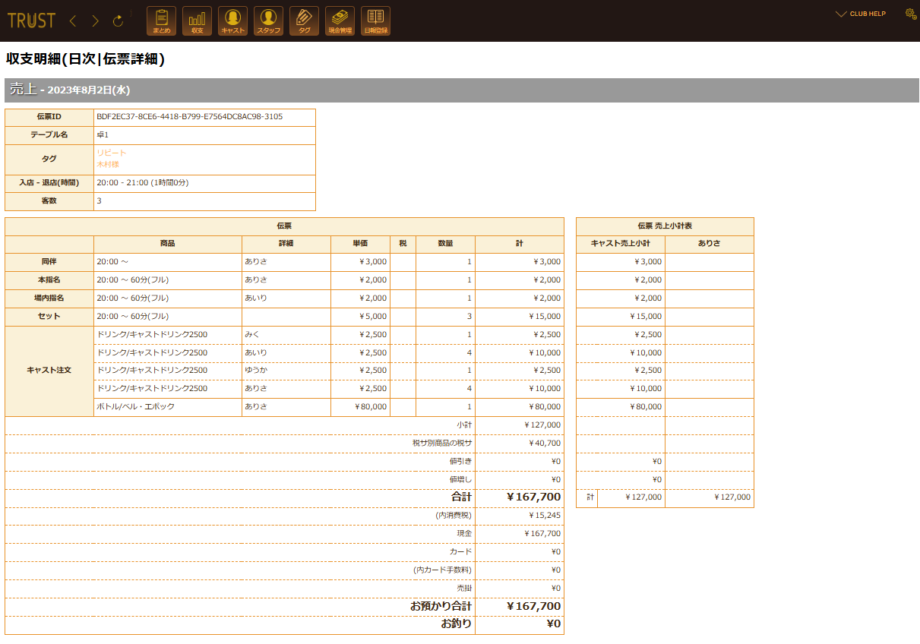
Task: Open the 日報登録 daily report icon
Action: (376, 21)
